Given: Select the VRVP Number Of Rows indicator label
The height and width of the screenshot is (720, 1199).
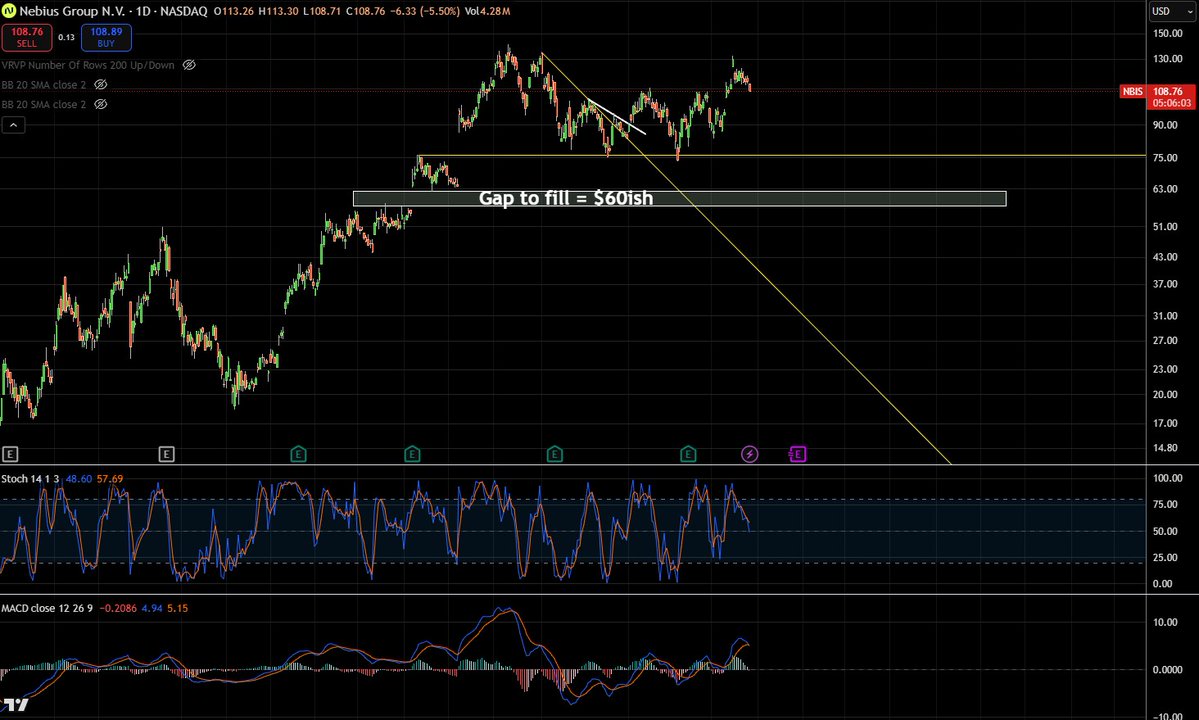Looking at the screenshot, I should [x=88, y=65].
